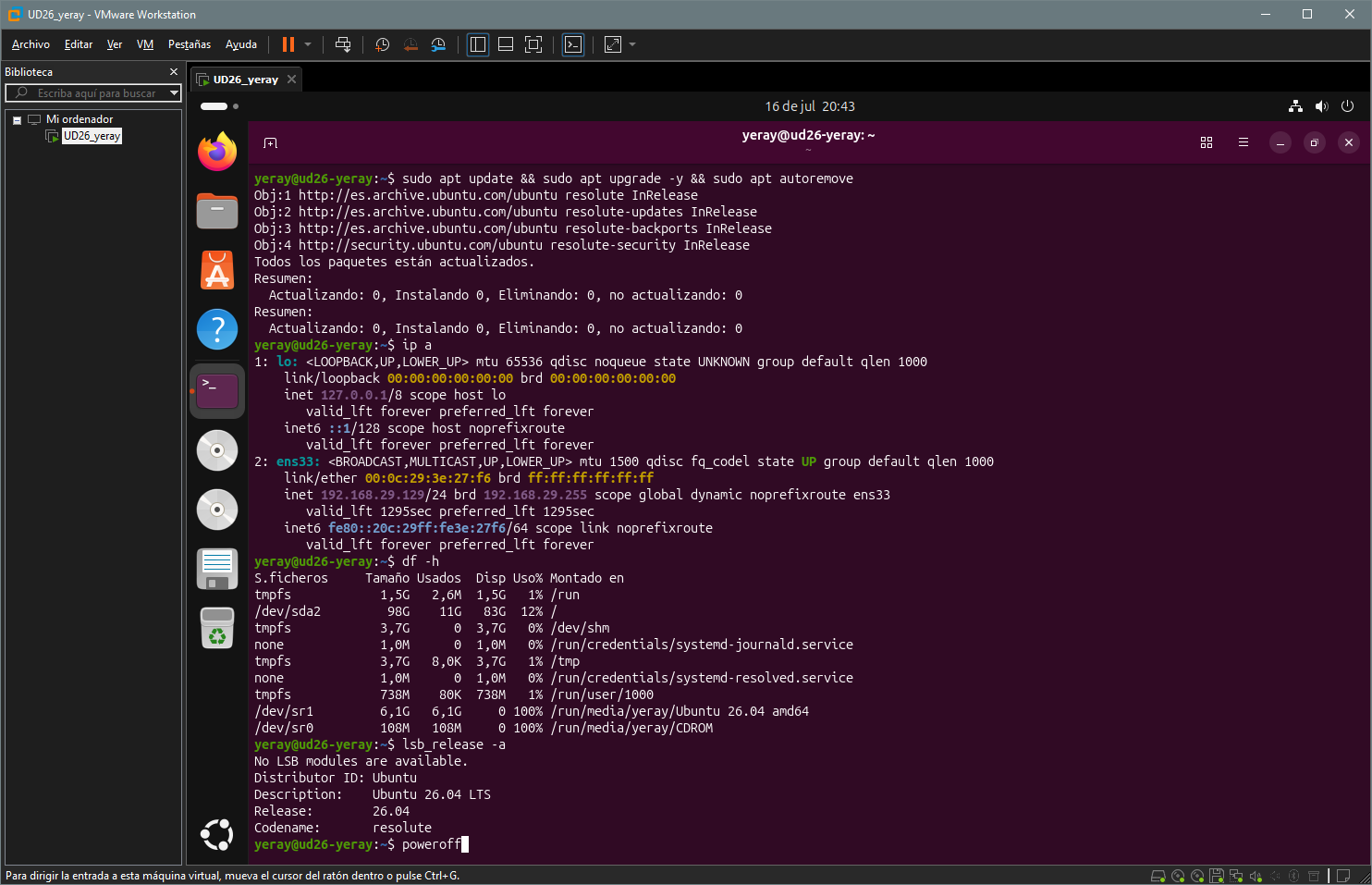Image resolution: width=1372 pixels, height=885 pixels.
Task: Collapse the Mi ordenador tree node
Action: pos(17,120)
